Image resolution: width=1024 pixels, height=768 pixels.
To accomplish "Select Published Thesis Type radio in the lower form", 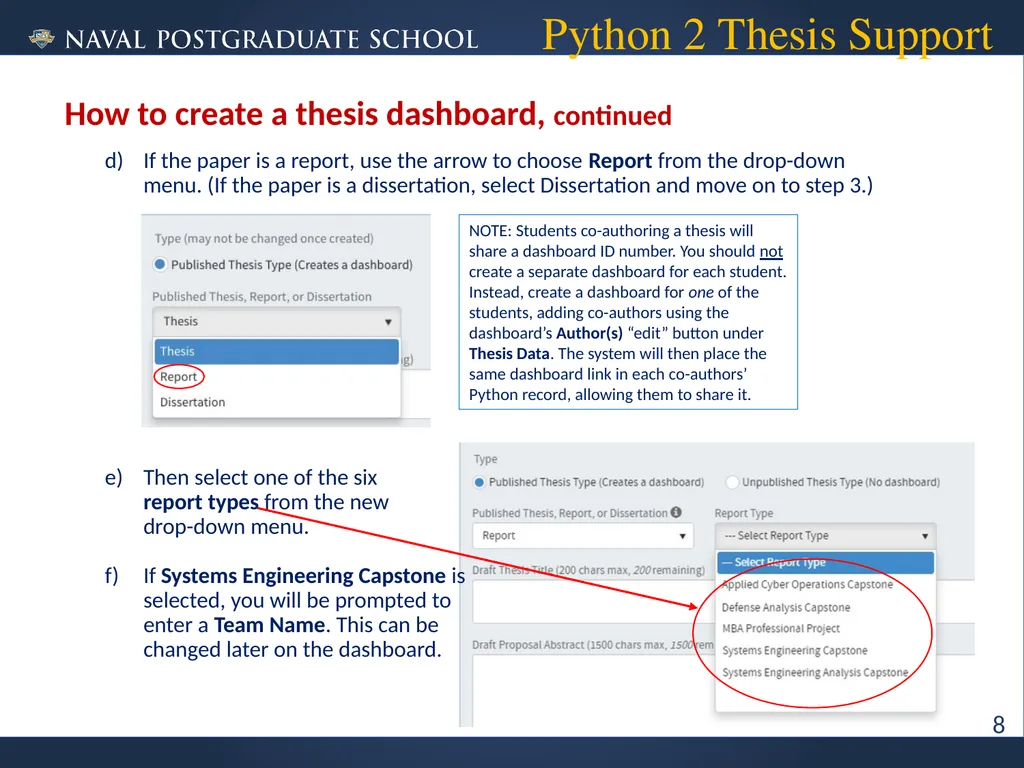I will (x=479, y=482).
